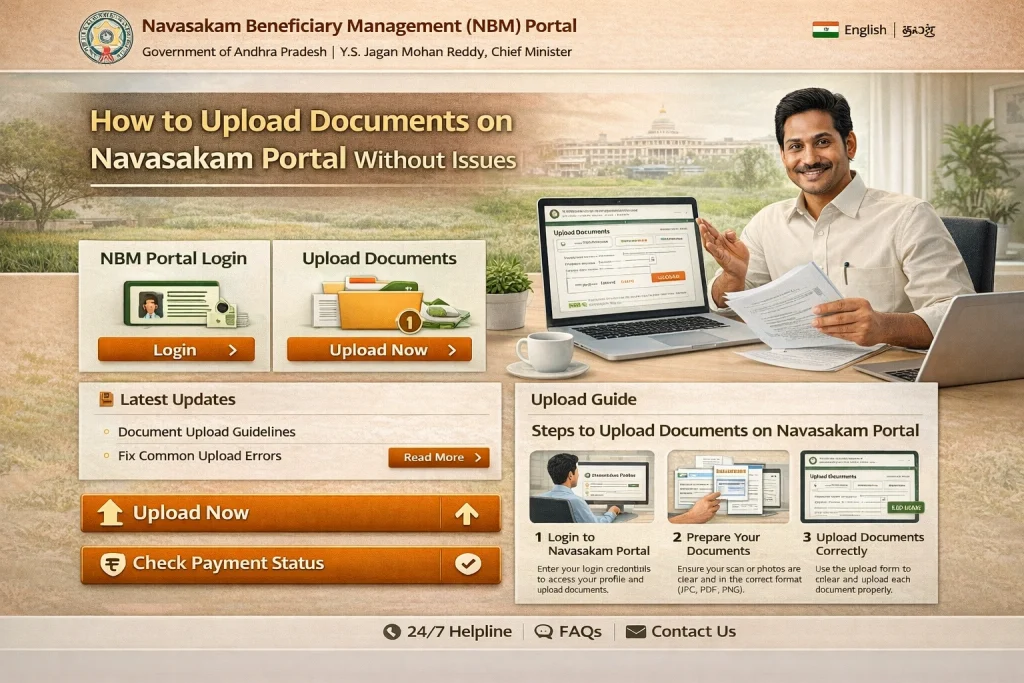This screenshot has width=1024, height=683.
Task: Click the Upload Documents folder illustration
Action: click(x=391, y=304)
